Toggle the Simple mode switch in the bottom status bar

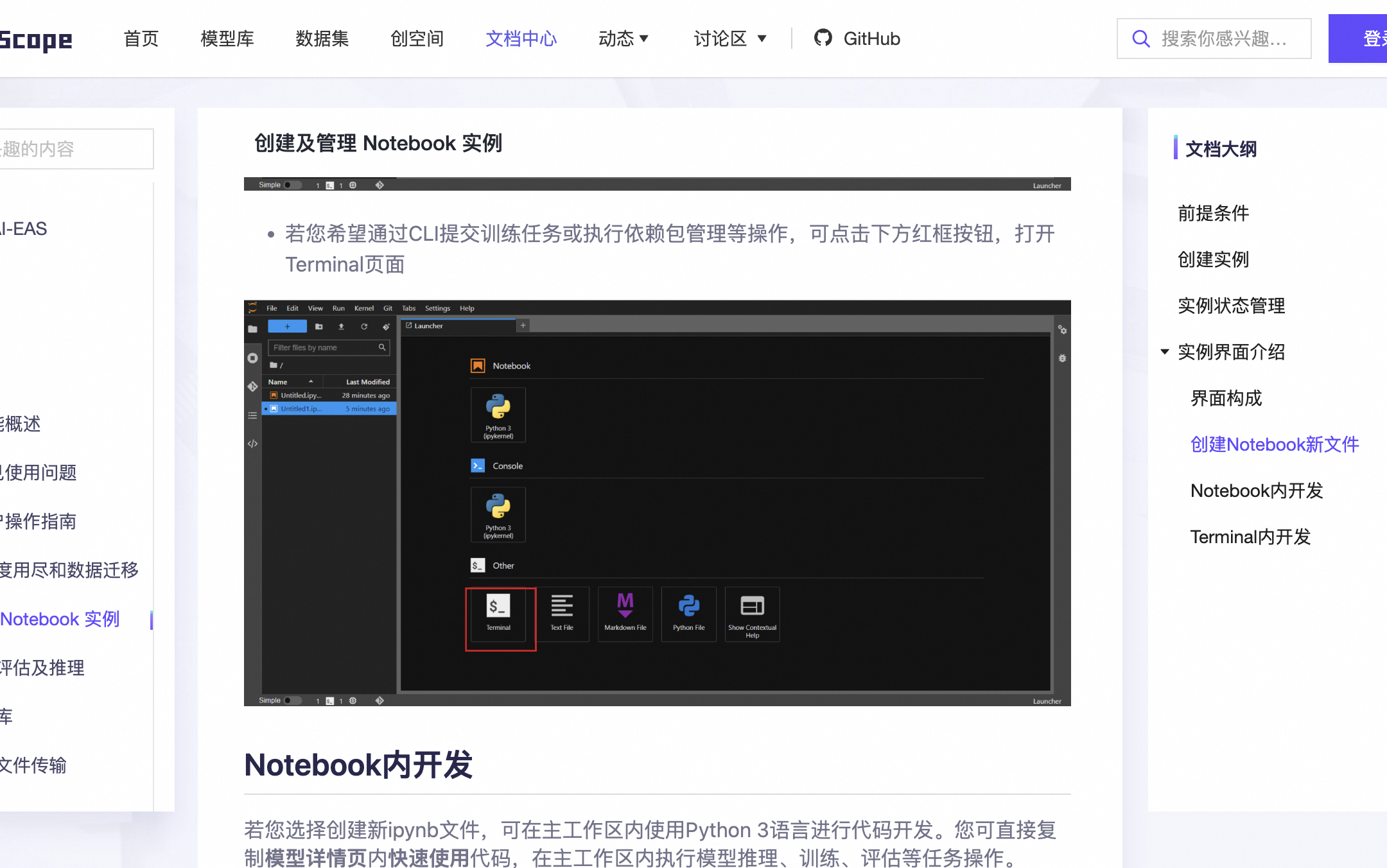point(292,700)
